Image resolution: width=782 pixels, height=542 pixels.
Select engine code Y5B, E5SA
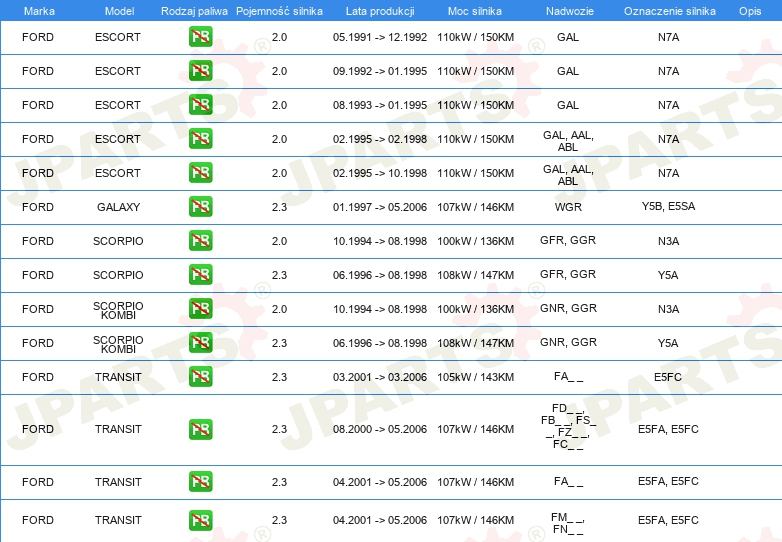point(668,206)
